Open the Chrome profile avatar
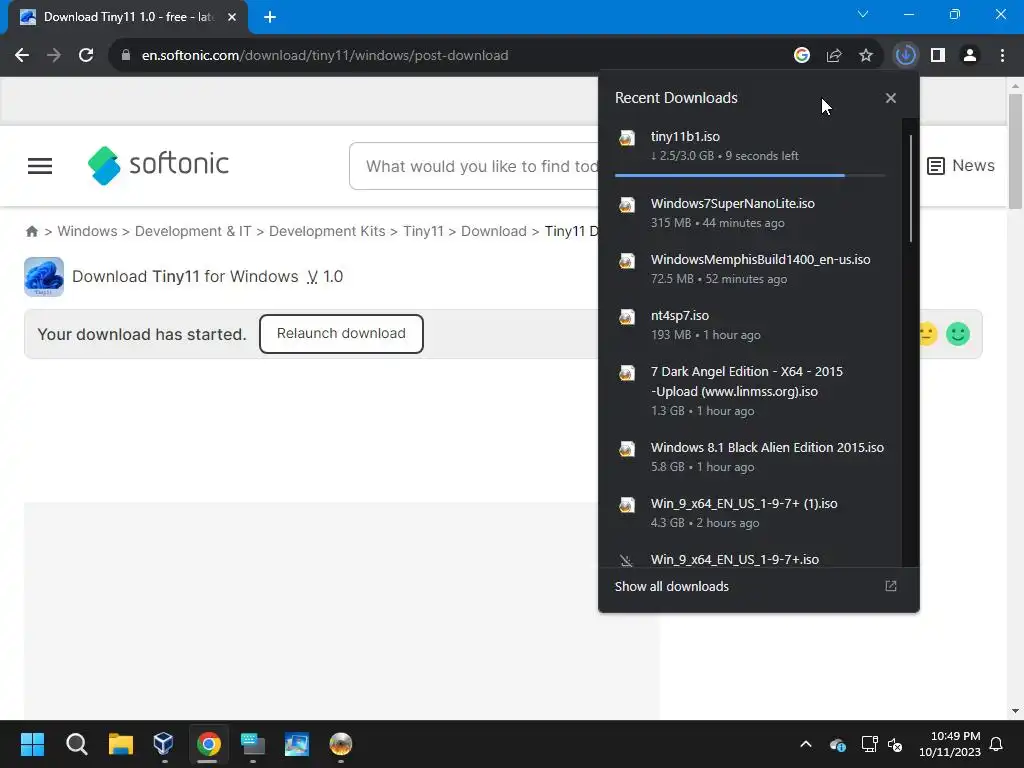 (x=970, y=56)
